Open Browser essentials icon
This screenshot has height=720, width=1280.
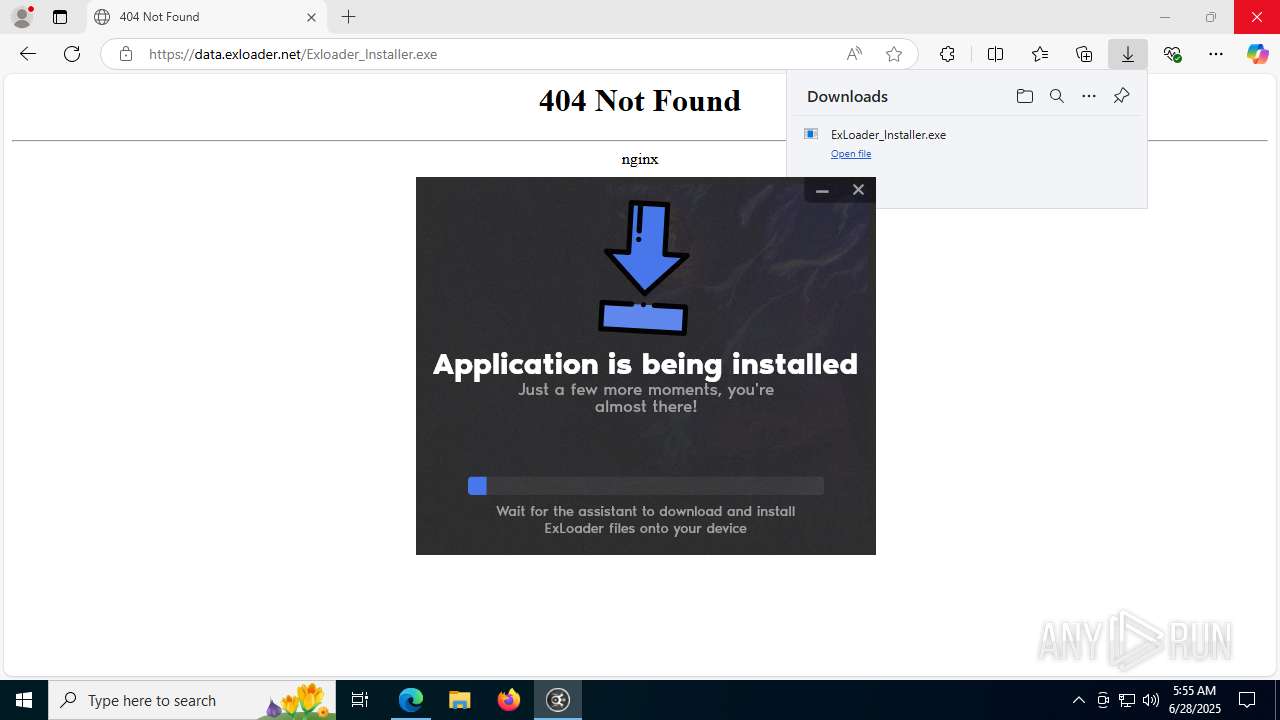click(1173, 54)
